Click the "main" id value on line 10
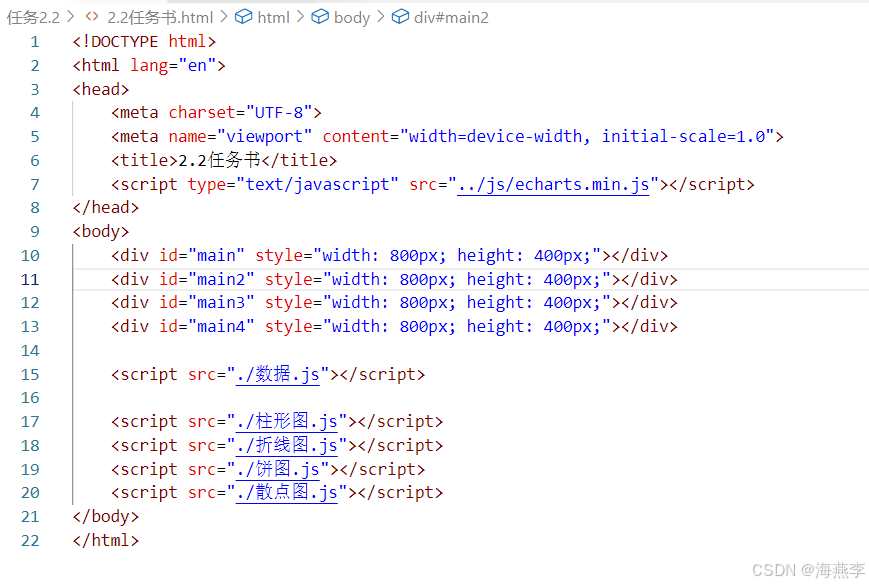 217,255
